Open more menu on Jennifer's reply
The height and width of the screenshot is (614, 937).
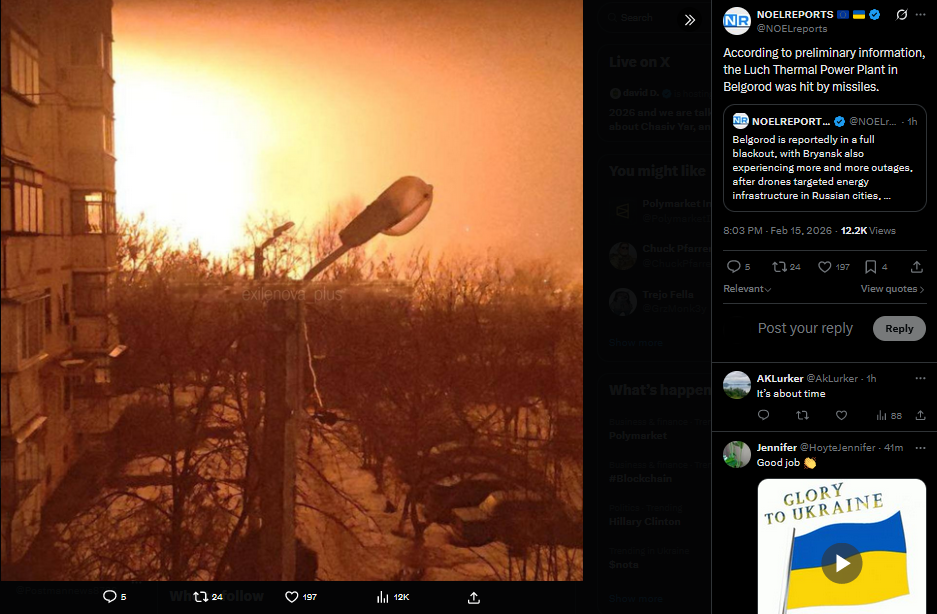click(920, 447)
